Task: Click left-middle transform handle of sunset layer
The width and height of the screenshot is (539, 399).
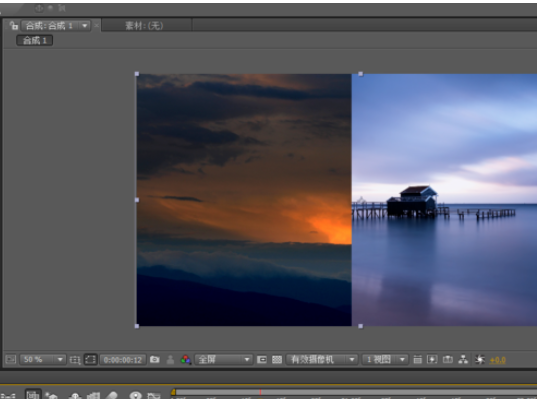Action: [137, 200]
